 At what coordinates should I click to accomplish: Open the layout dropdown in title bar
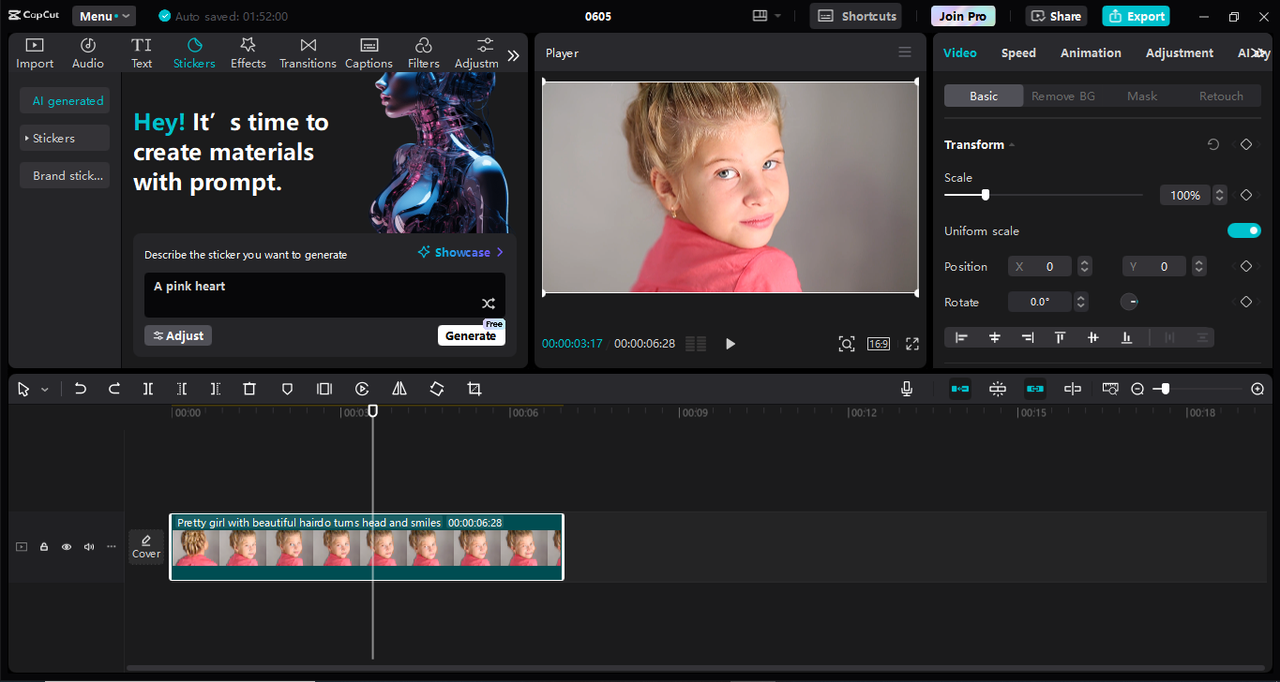767,16
